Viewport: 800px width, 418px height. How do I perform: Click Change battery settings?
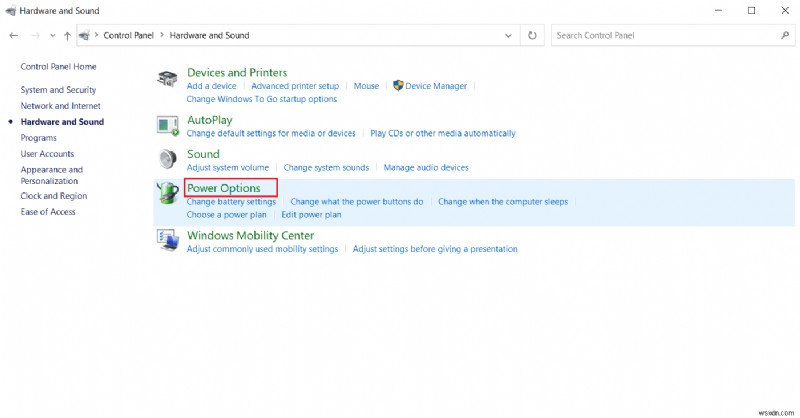231,202
